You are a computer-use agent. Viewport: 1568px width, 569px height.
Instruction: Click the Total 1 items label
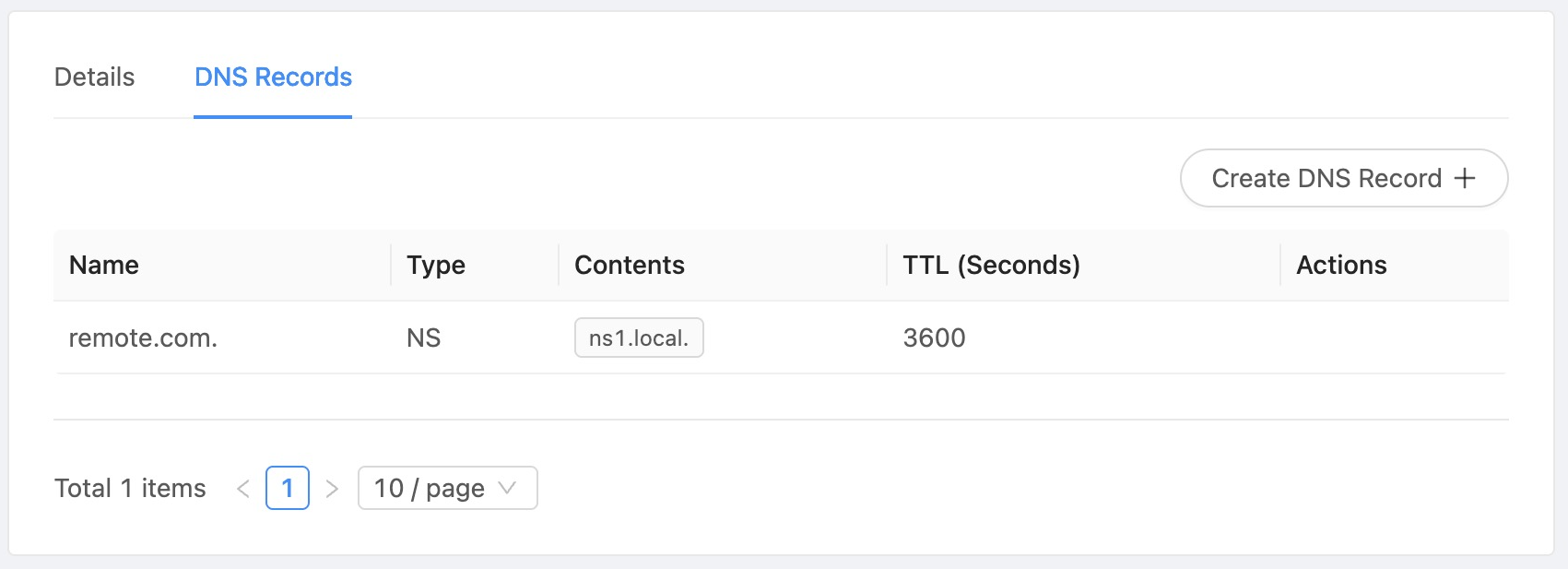click(130, 489)
